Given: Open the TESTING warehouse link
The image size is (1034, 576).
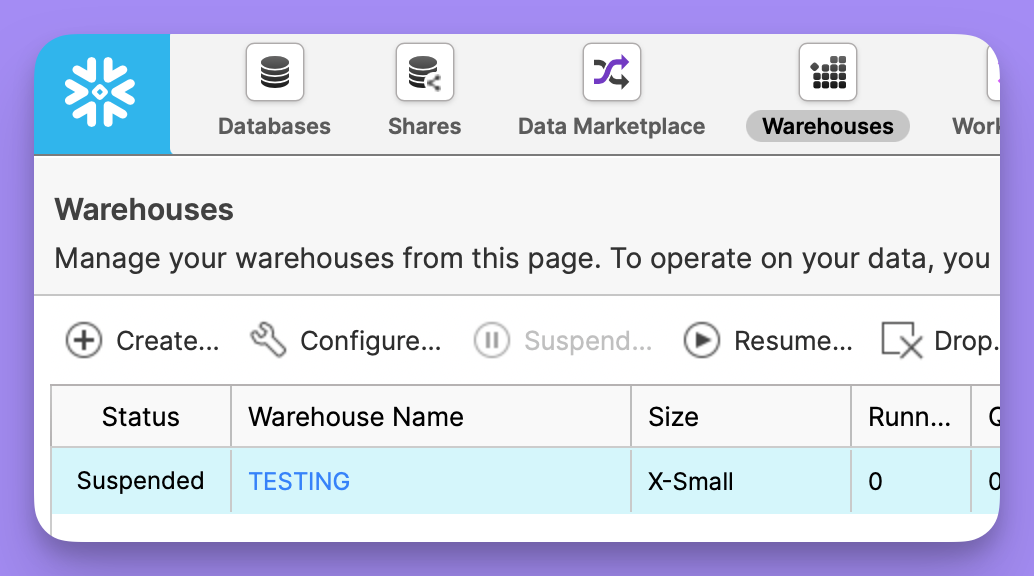Looking at the screenshot, I should (x=299, y=482).
